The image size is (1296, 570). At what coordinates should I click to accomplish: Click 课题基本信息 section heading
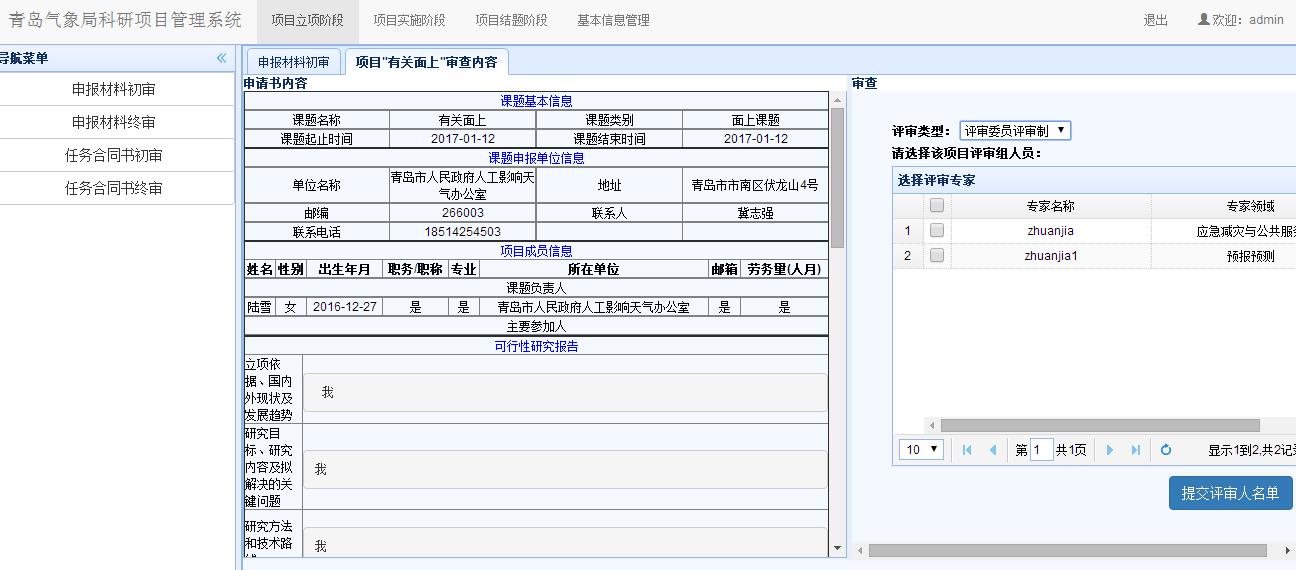click(x=536, y=101)
